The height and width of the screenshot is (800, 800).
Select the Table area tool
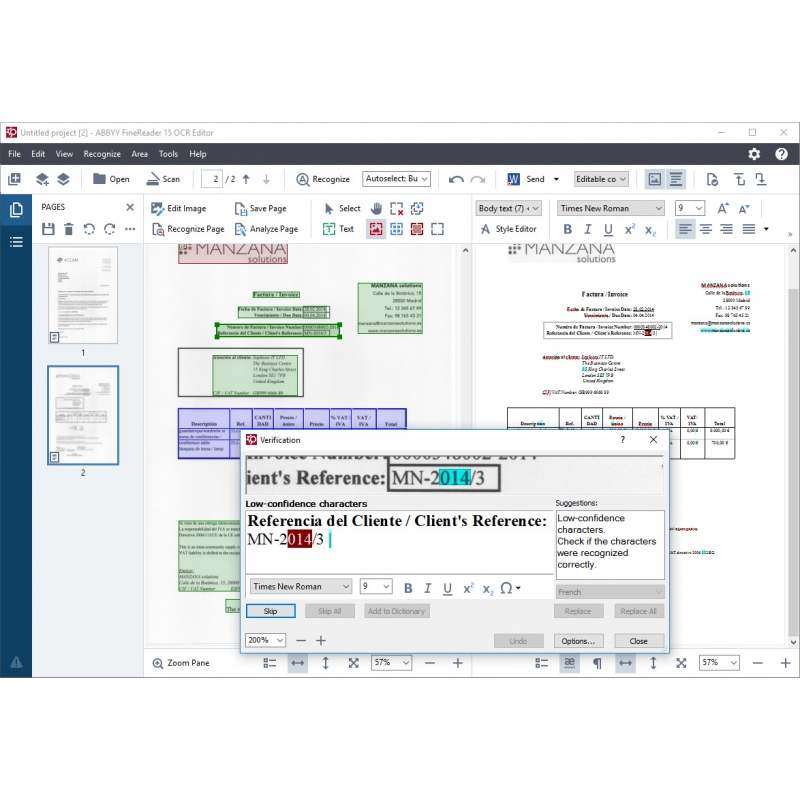point(396,229)
